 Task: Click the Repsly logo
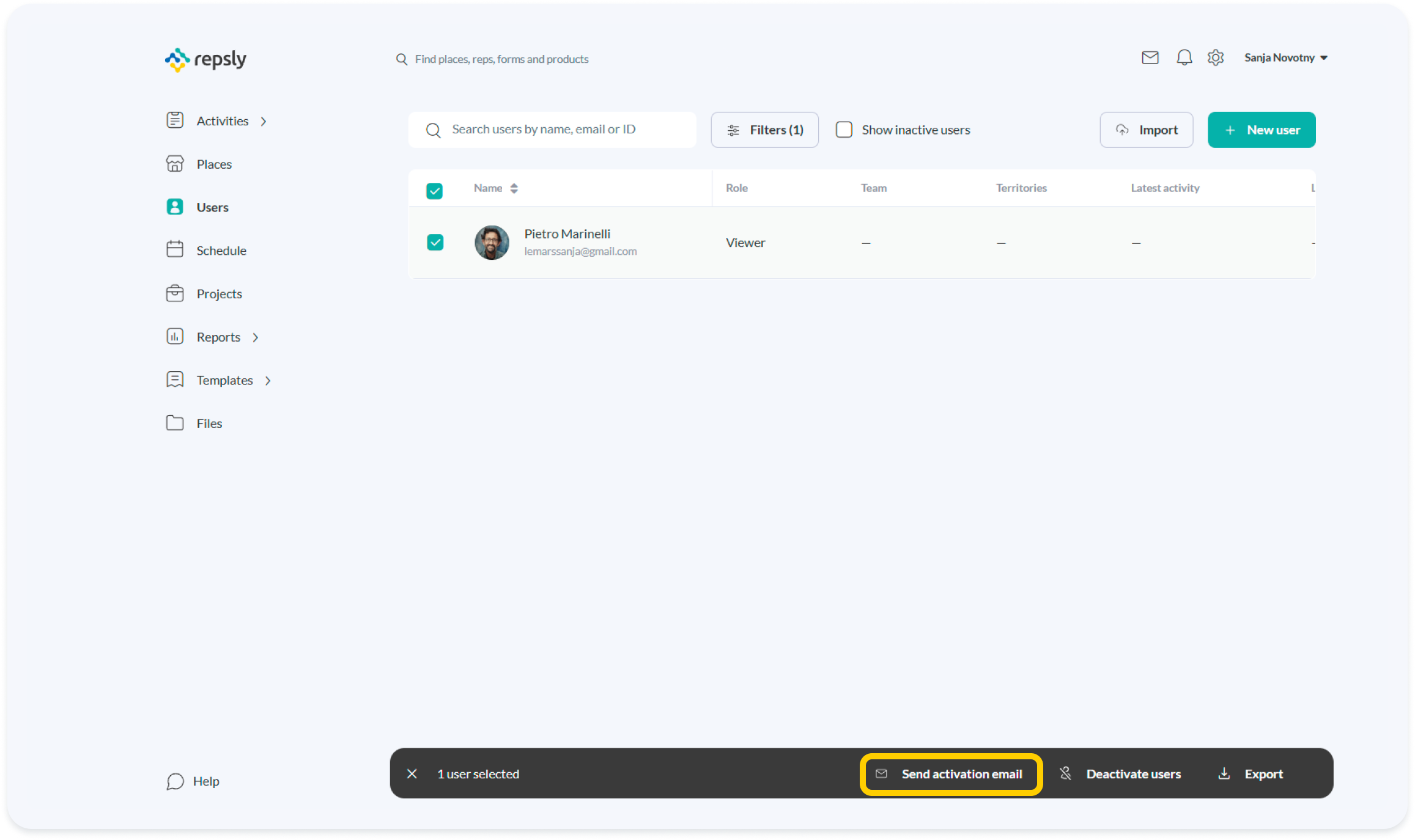205,59
